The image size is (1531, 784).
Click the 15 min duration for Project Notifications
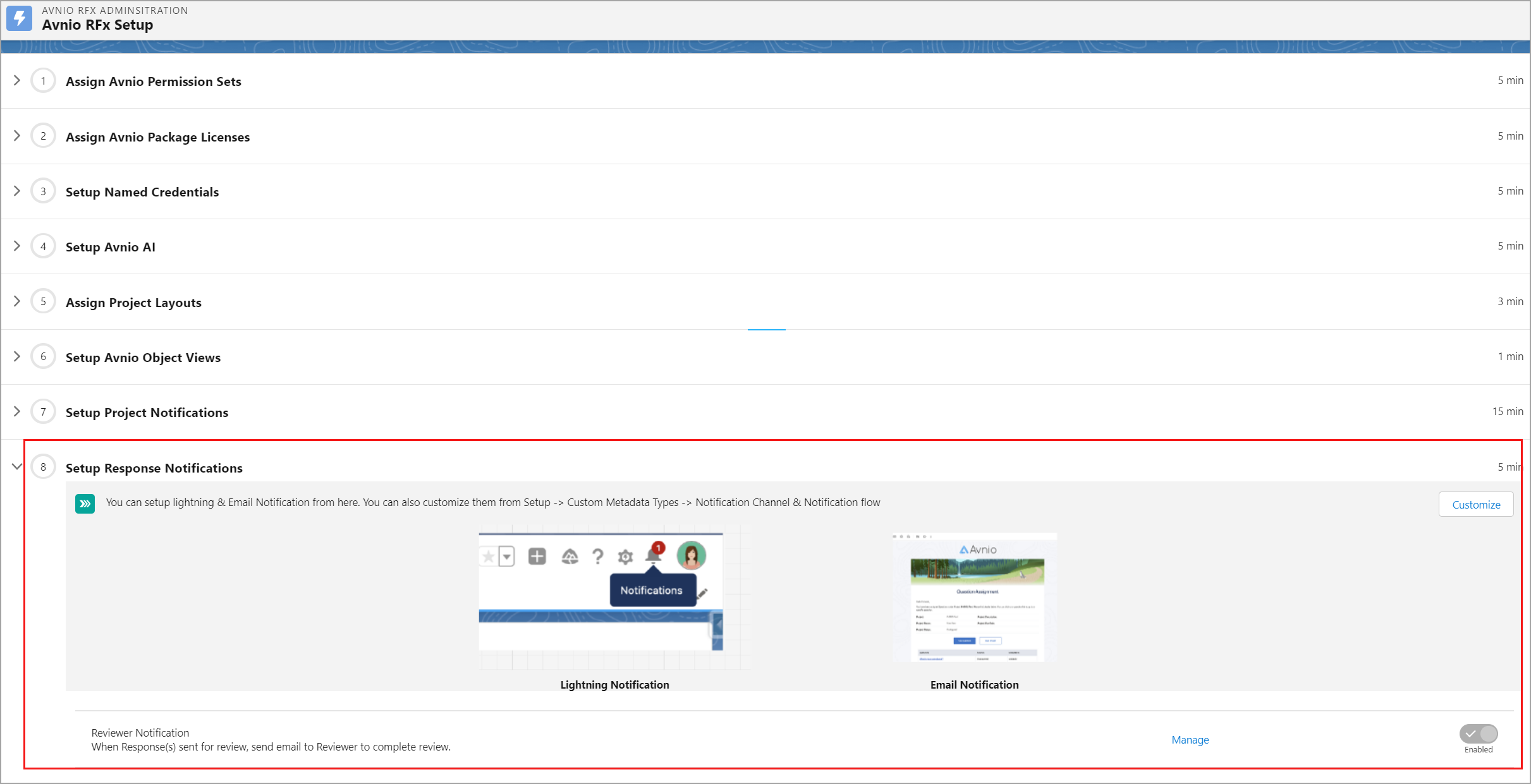click(1508, 411)
